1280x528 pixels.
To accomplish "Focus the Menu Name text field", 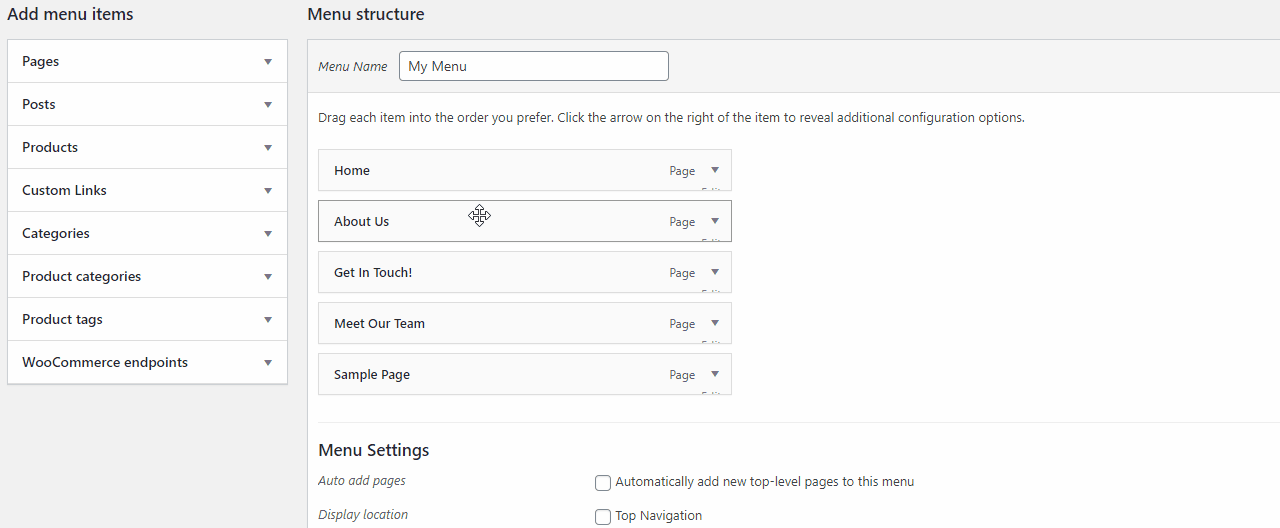I will tap(534, 66).
